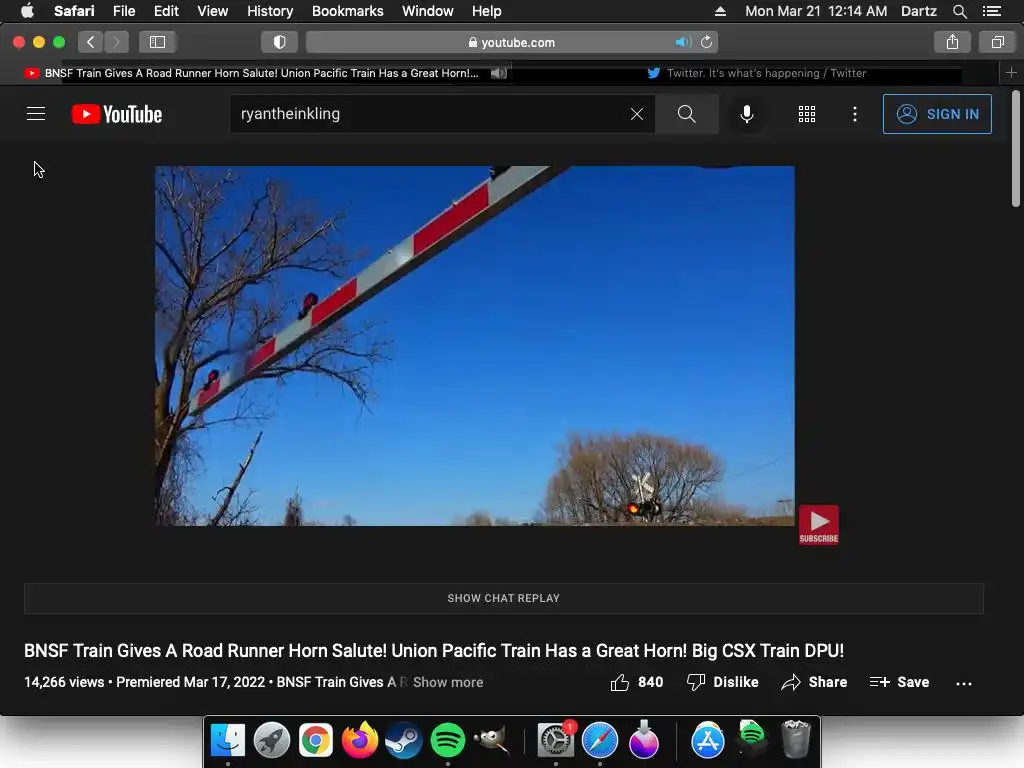Click the video player frame
1024x768 pixels.
click(475, 345)
